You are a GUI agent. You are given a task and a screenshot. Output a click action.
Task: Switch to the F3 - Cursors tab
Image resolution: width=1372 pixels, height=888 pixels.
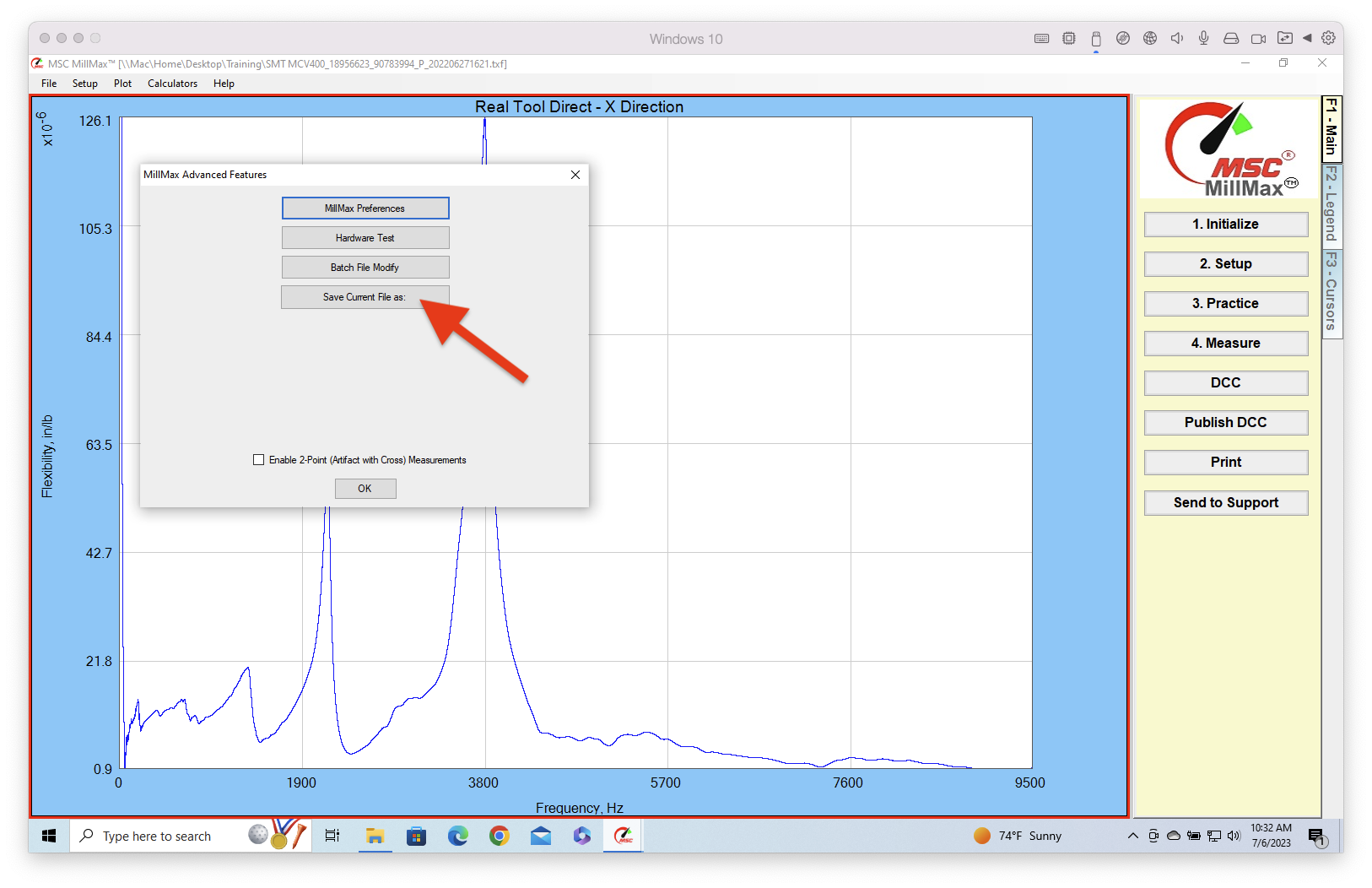coord(1331,292)
